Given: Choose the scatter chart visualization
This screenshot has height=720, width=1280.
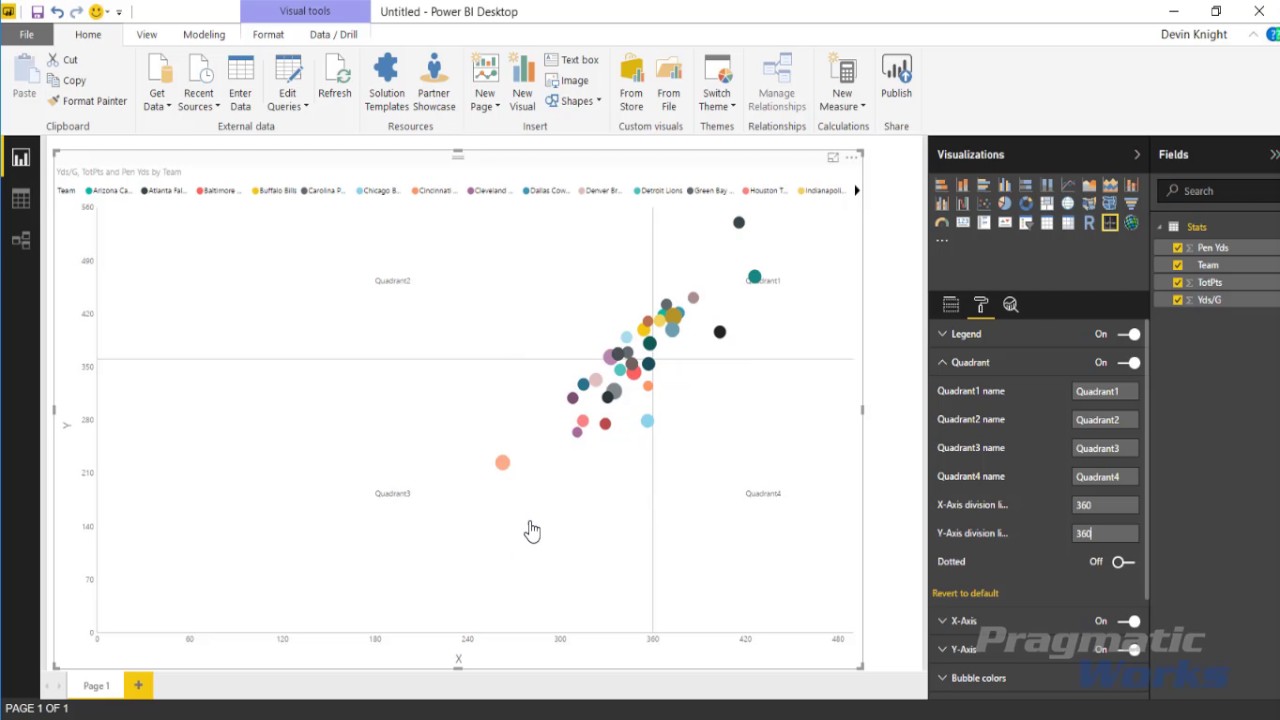Looking at the screenshot, I should 983,204.
